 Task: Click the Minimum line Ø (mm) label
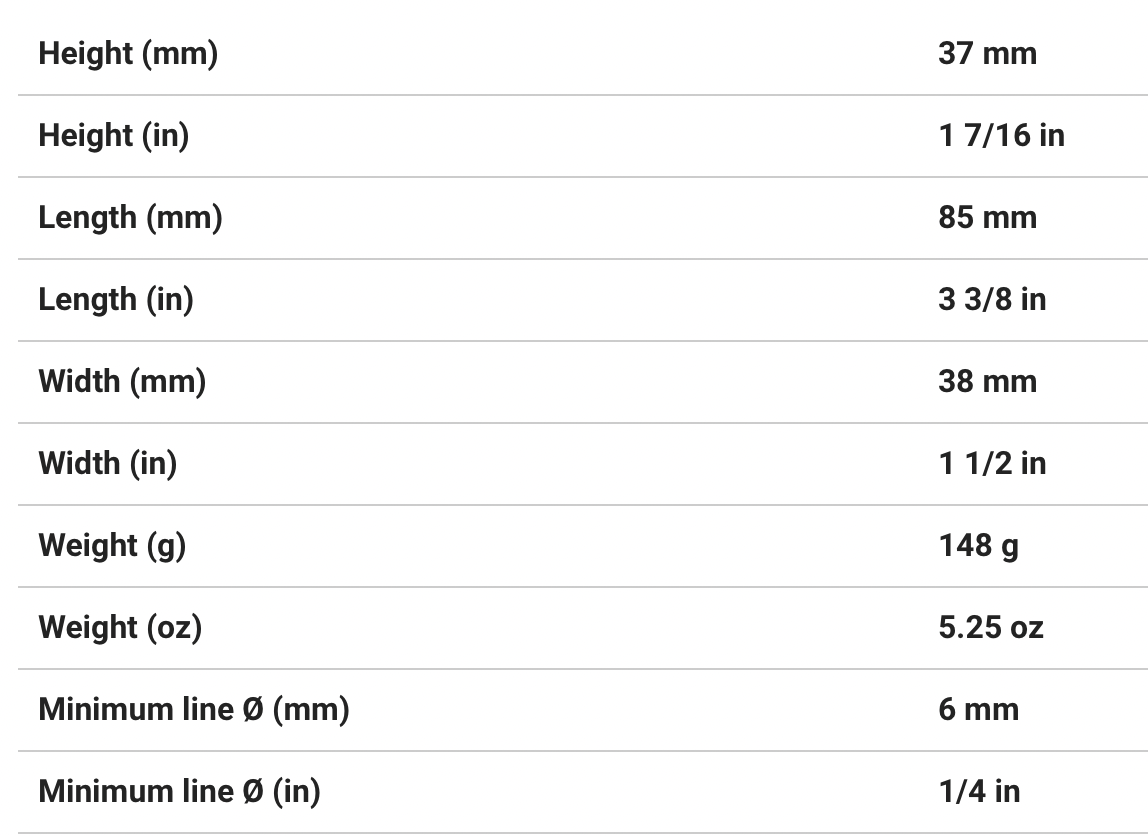194,709
